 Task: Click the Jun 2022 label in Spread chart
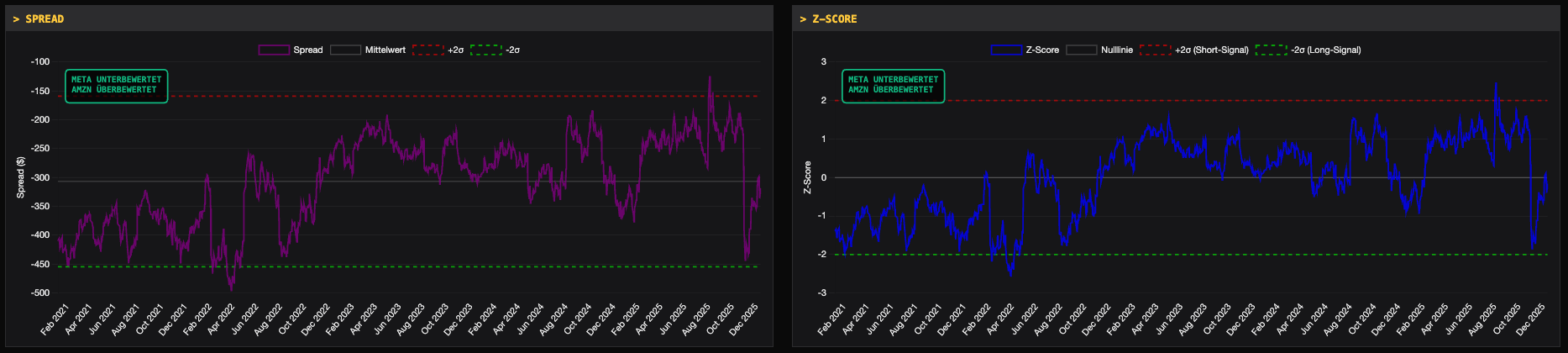point(244,320)
